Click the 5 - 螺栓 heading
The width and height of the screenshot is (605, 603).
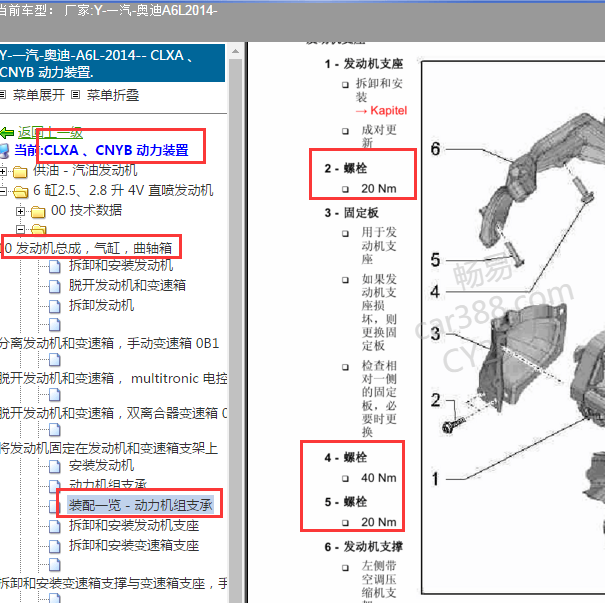[346, 502]
